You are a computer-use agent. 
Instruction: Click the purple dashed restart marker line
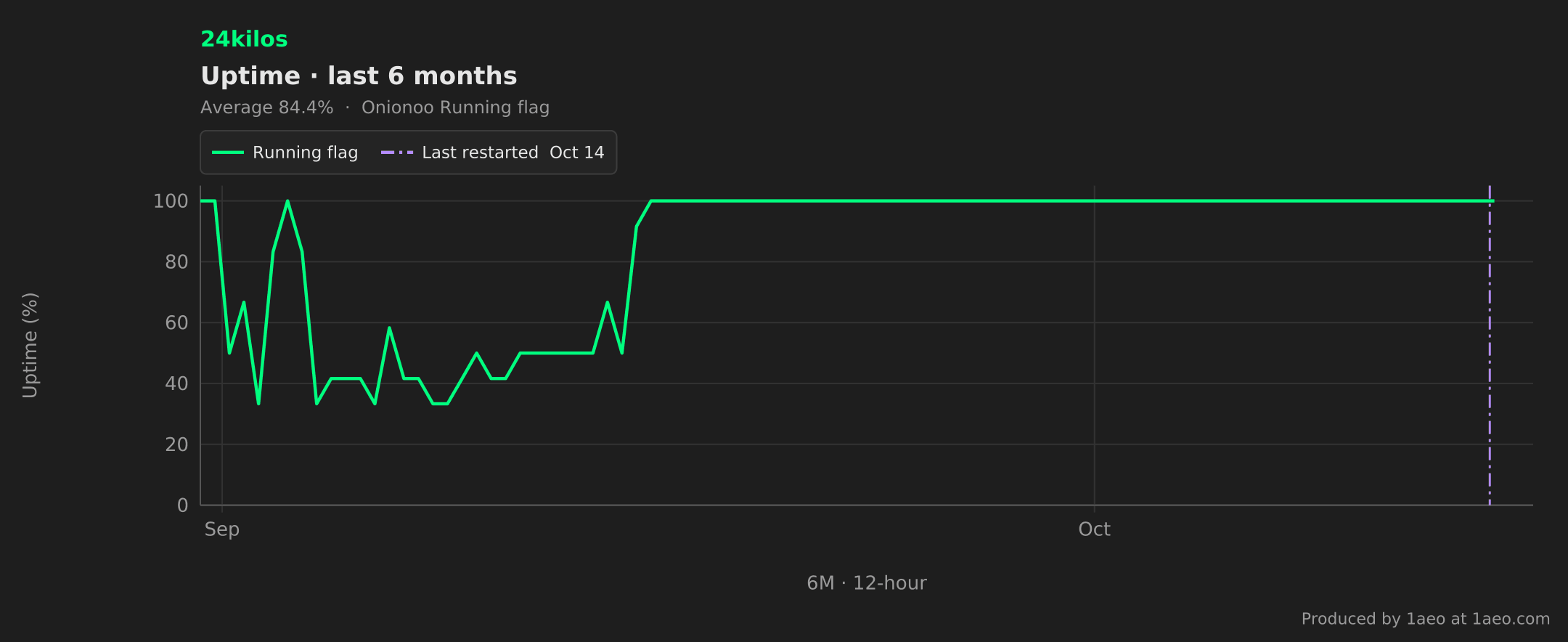(x=1490, y=345)
